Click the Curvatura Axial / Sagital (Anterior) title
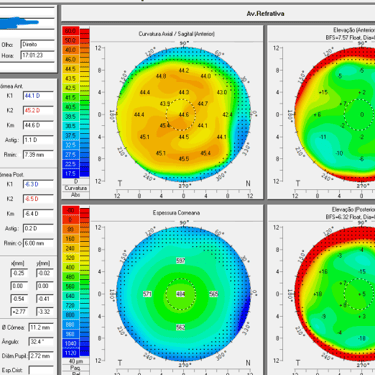375x375 pixels. [177, 34]
